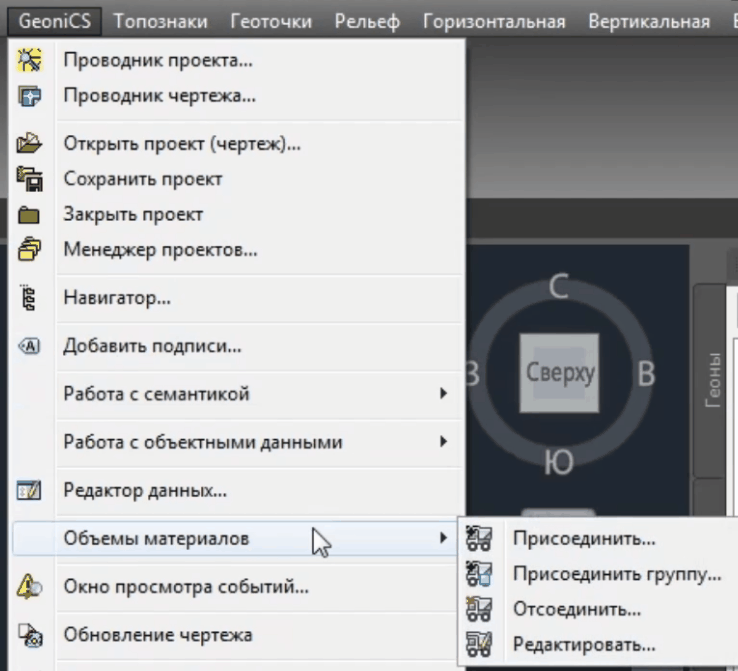The height and width of the screenshot is (671, 738).
Task: Open the Топознаки menu
Action: (160, 22)
